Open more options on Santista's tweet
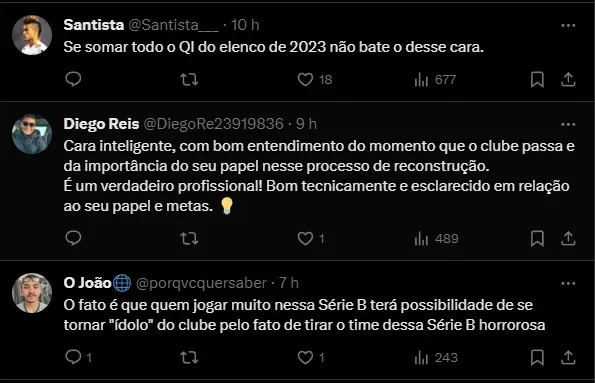The height and width of the screenshot is (383, 595). [568, 25]
